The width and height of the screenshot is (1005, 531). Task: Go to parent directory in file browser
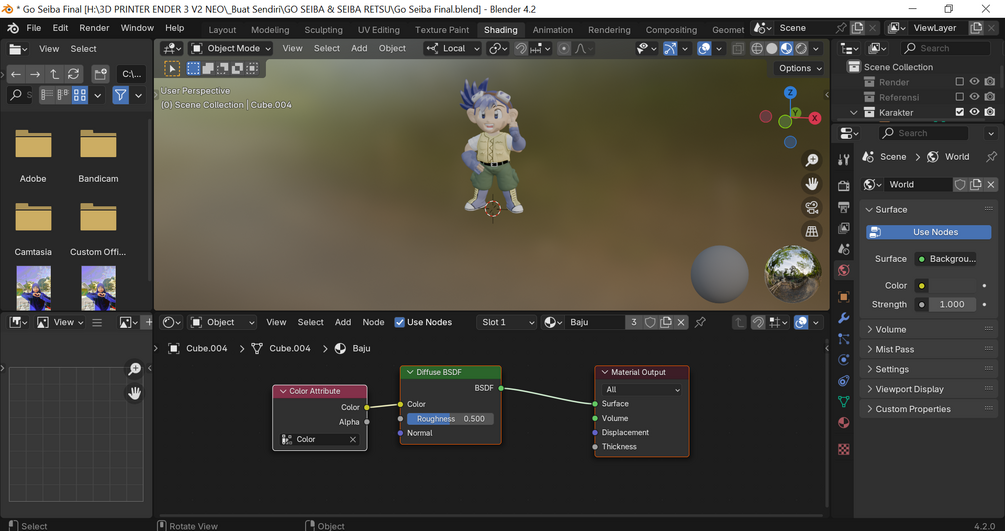pos(54,74)
